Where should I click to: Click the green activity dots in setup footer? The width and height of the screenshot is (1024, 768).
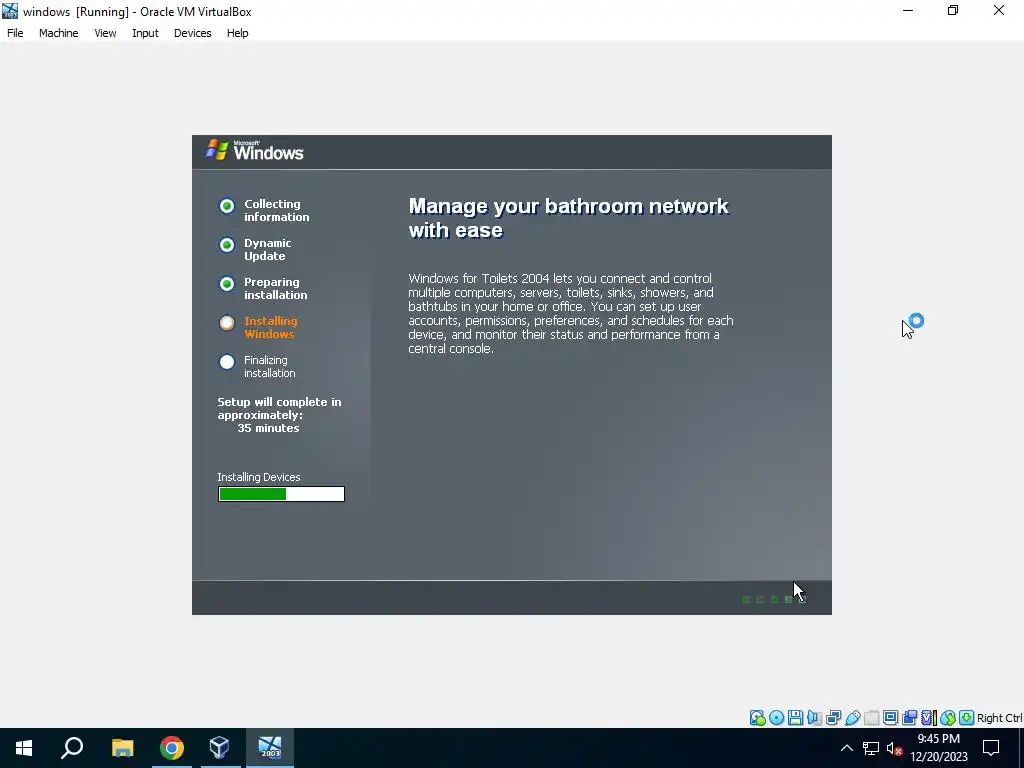pyautogui.click(x=775, y=600)
